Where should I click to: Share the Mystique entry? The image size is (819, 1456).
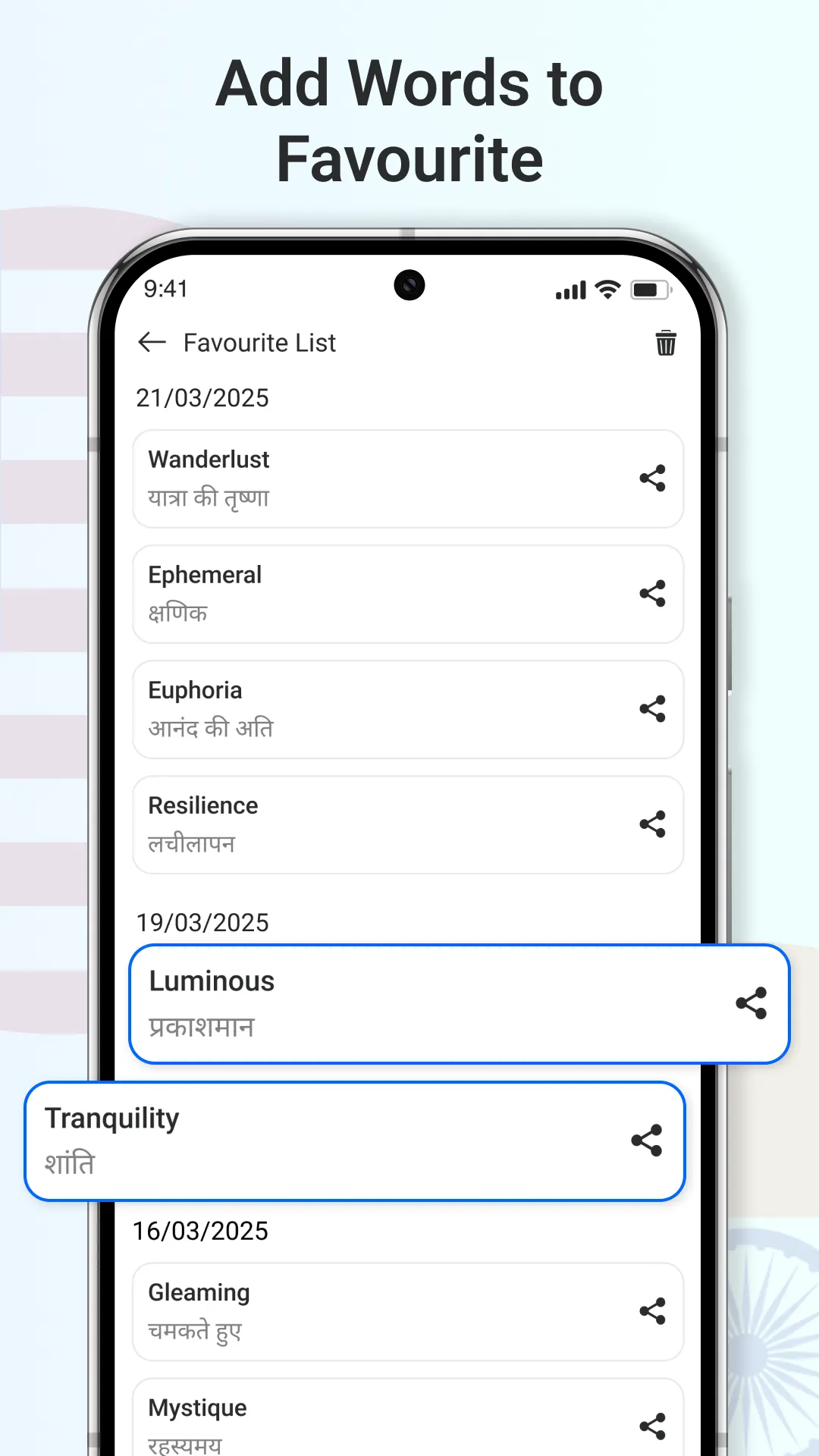(x=652, y=1426)
